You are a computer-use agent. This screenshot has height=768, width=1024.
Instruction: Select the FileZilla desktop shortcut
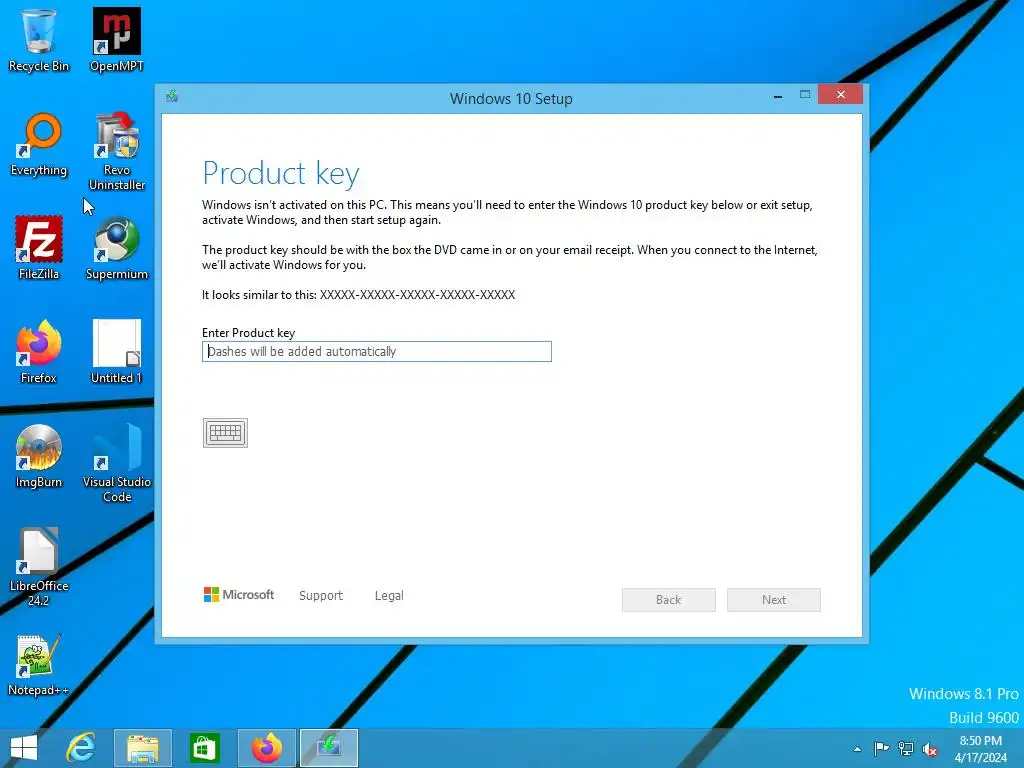tap(39, 248)
